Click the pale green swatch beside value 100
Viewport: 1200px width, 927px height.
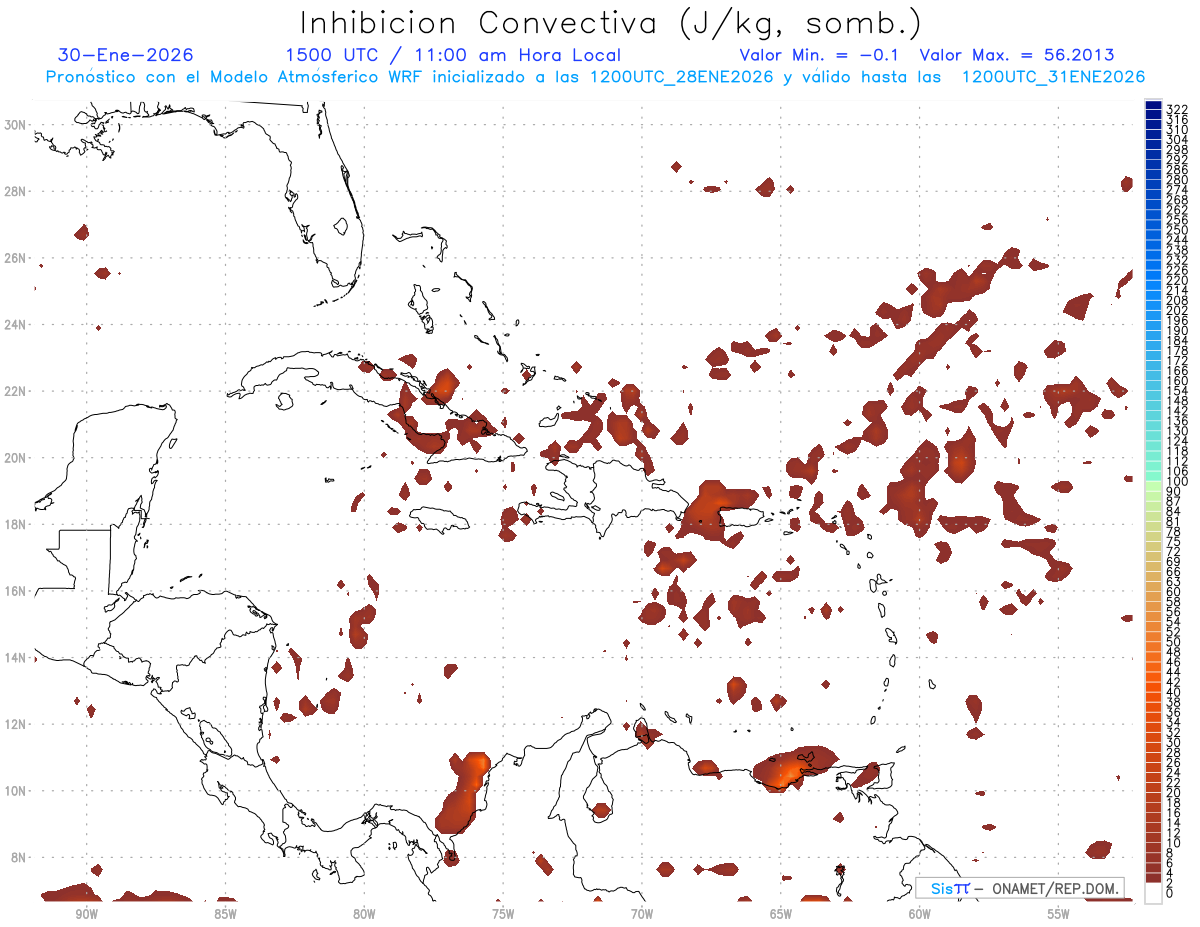click(1153, 484)
